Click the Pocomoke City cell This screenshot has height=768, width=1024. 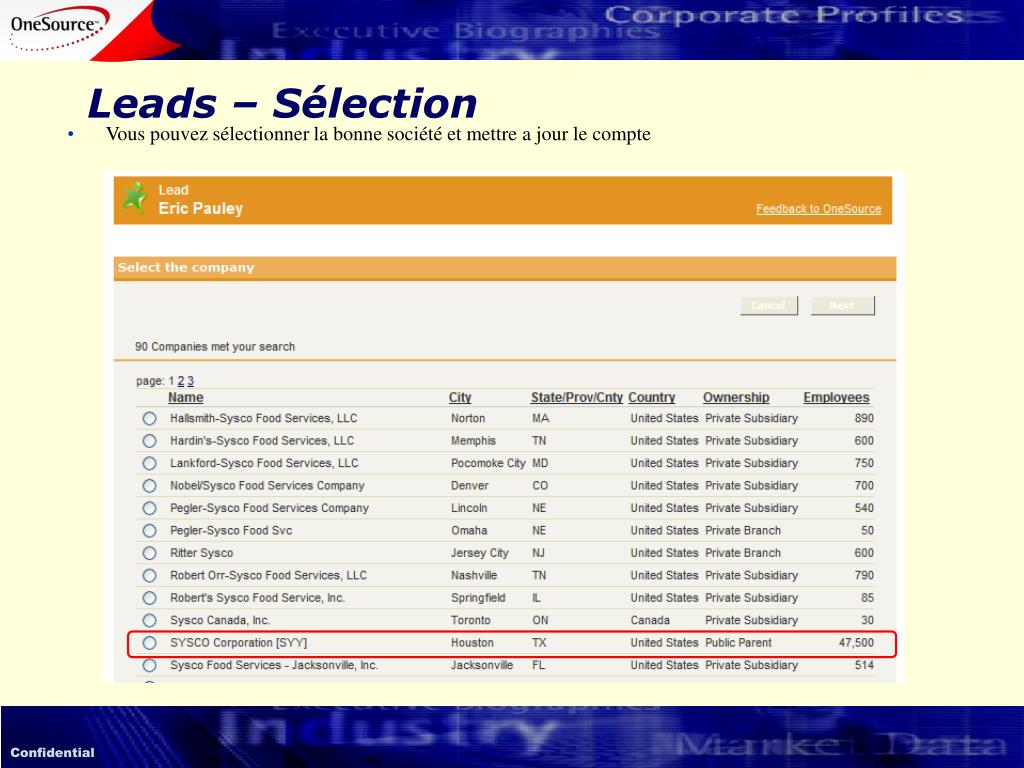488,463
